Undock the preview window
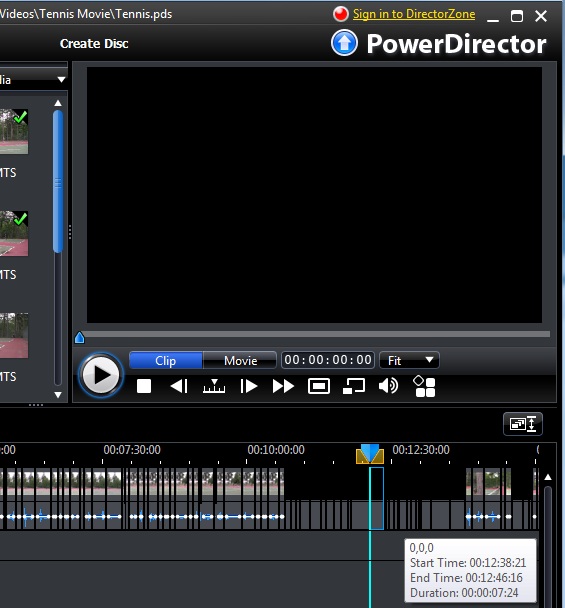 [x=354, y=386]
